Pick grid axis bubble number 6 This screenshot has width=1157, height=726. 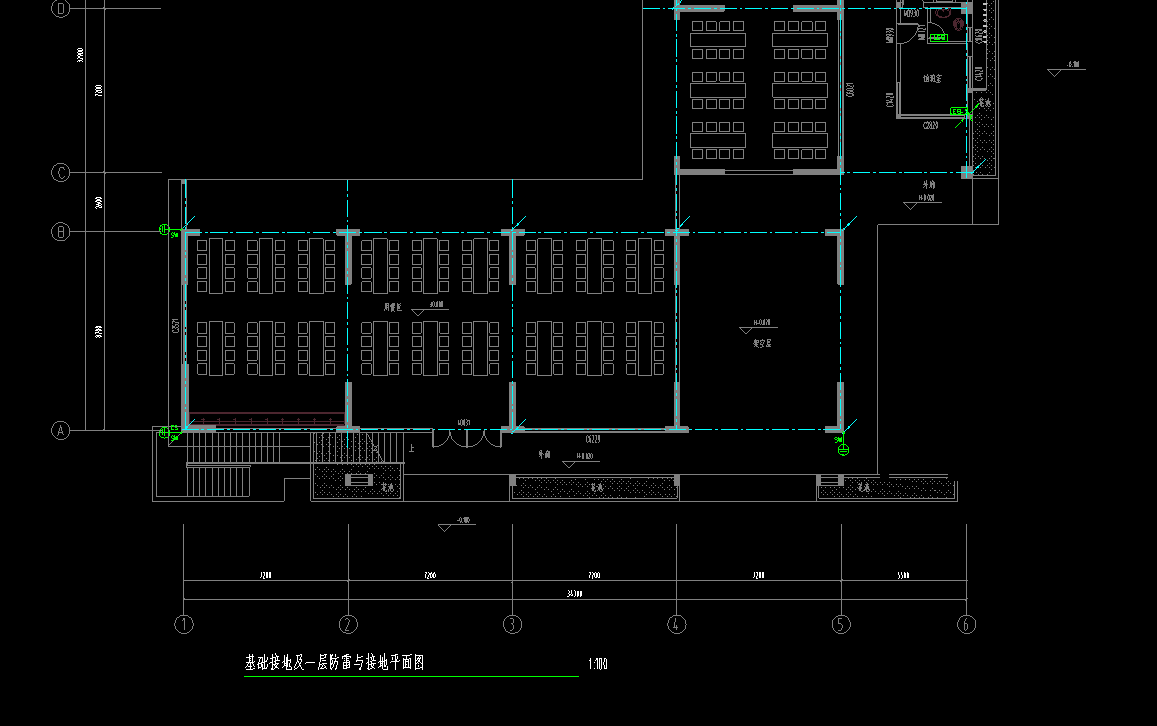pos(966,624)
